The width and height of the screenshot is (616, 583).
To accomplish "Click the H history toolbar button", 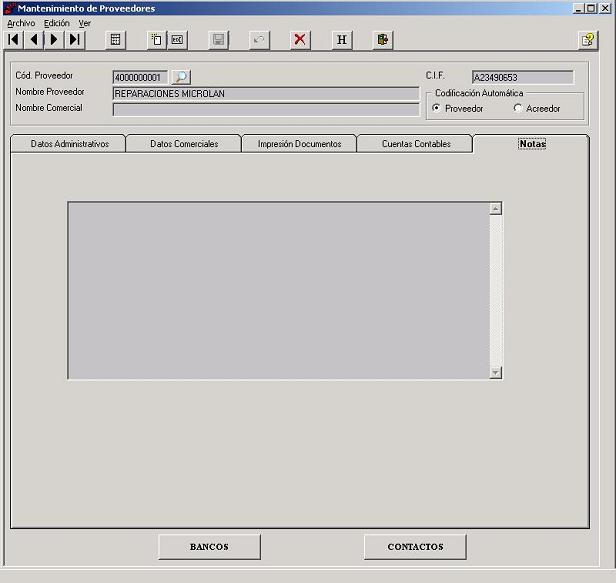I will tap(342, 40).
